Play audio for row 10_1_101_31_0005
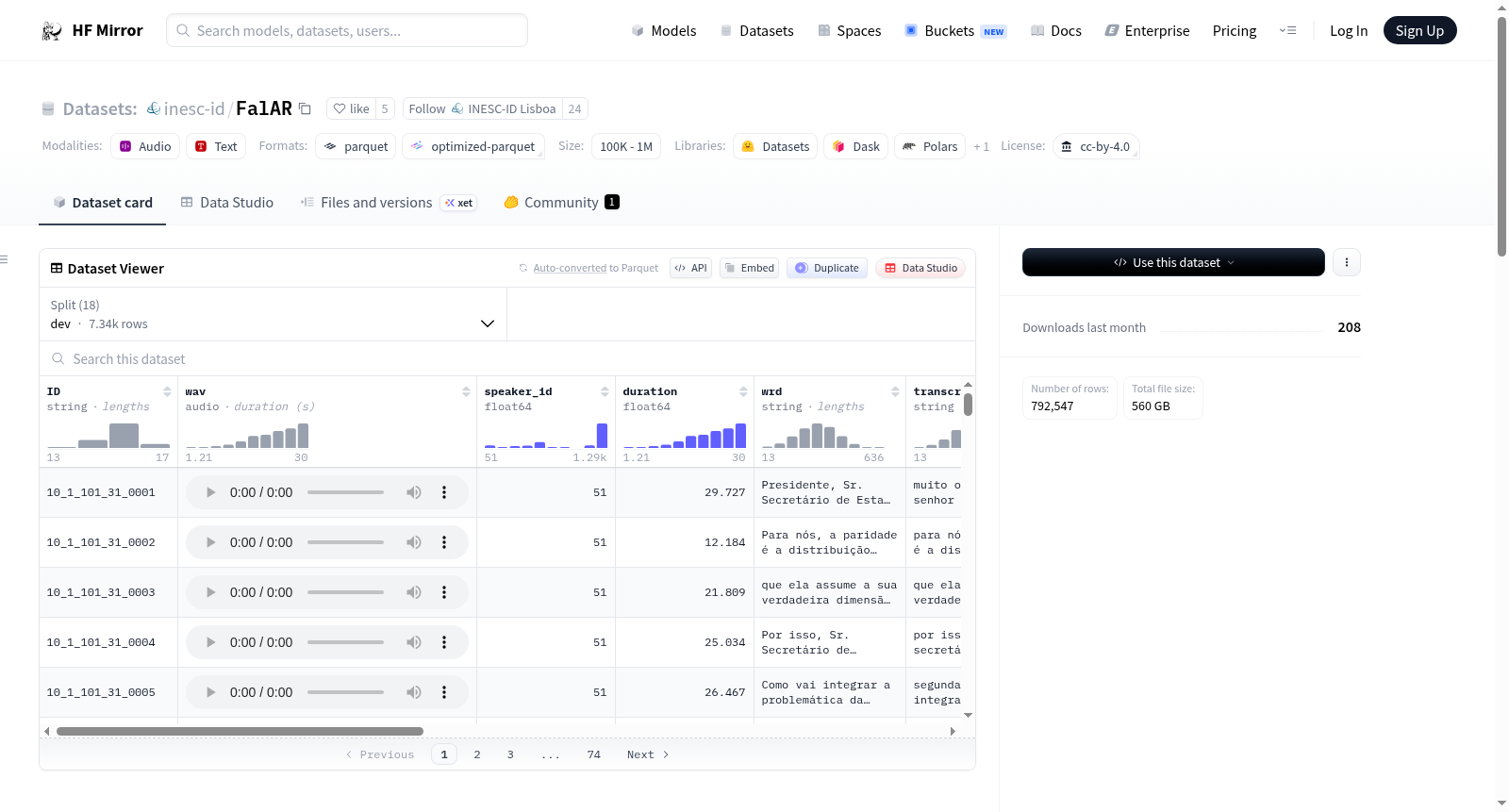Image resolution: width=1509 pixels, height=812 pixels. point(210,692)
